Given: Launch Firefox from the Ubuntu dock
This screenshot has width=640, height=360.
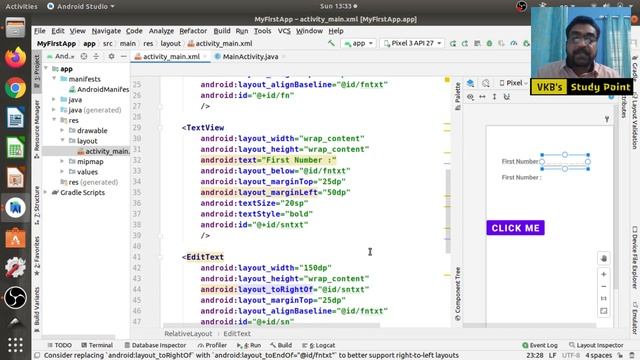Looking at the screenshot, I should (x=16, y=57).
